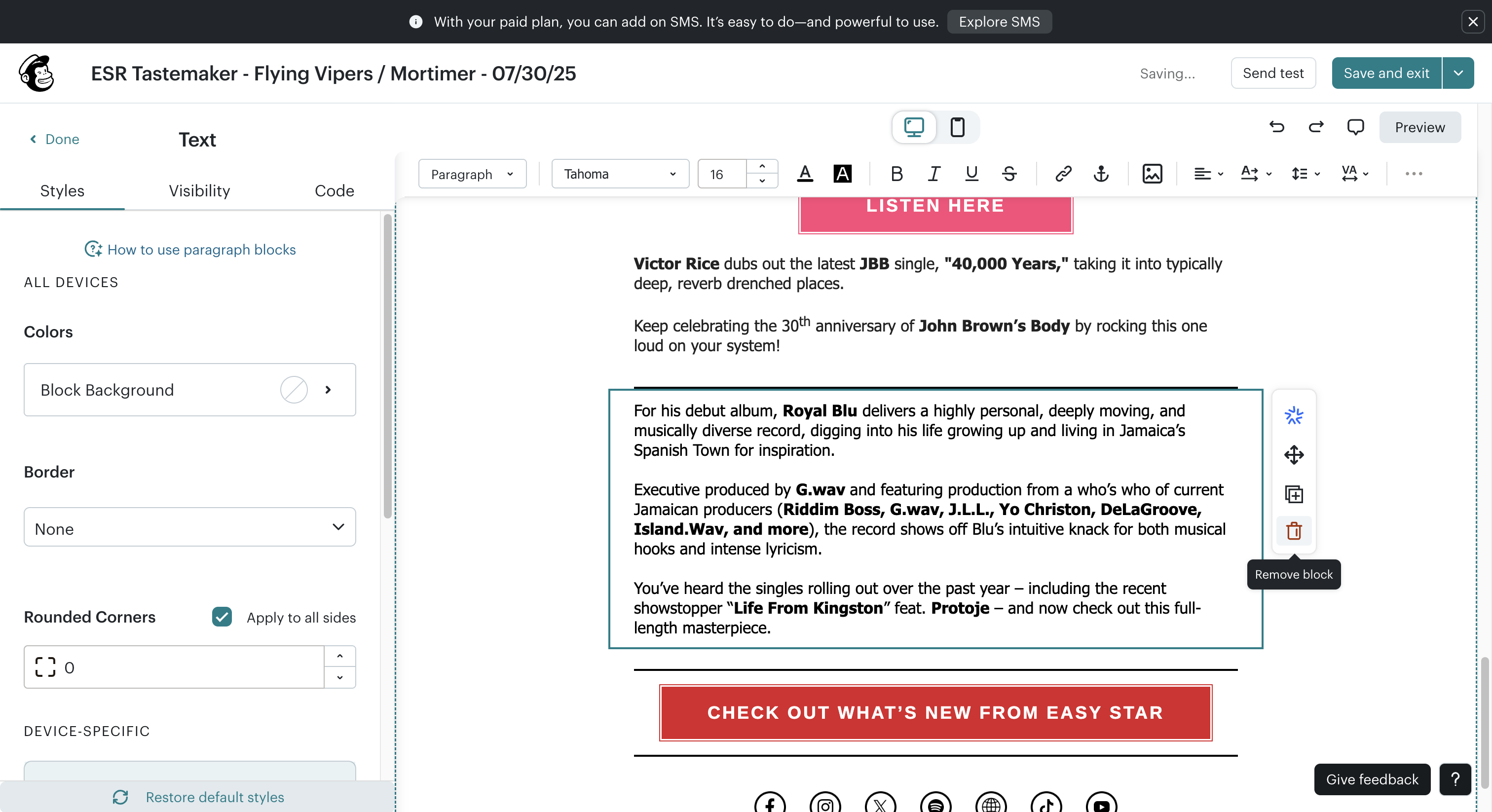This screenshot has width=1492, height=812.
Task: Open the Spotify social icon
Action: click(x=935, y=802)
